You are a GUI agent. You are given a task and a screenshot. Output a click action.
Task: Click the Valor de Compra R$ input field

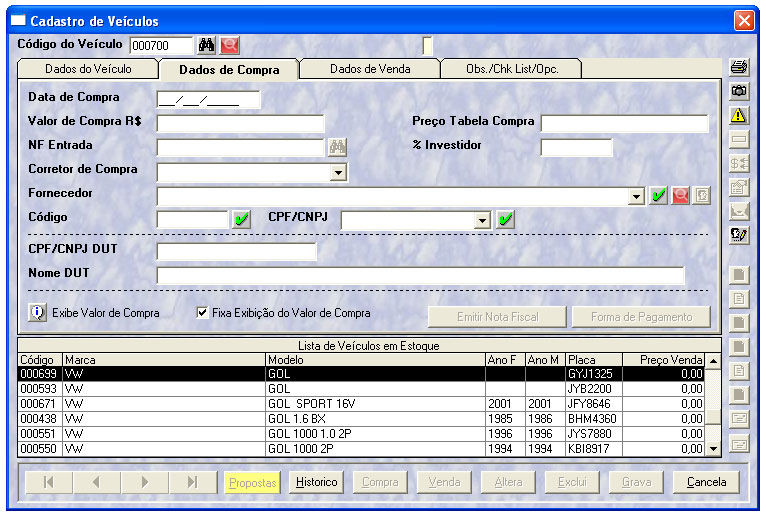(240, 124)
